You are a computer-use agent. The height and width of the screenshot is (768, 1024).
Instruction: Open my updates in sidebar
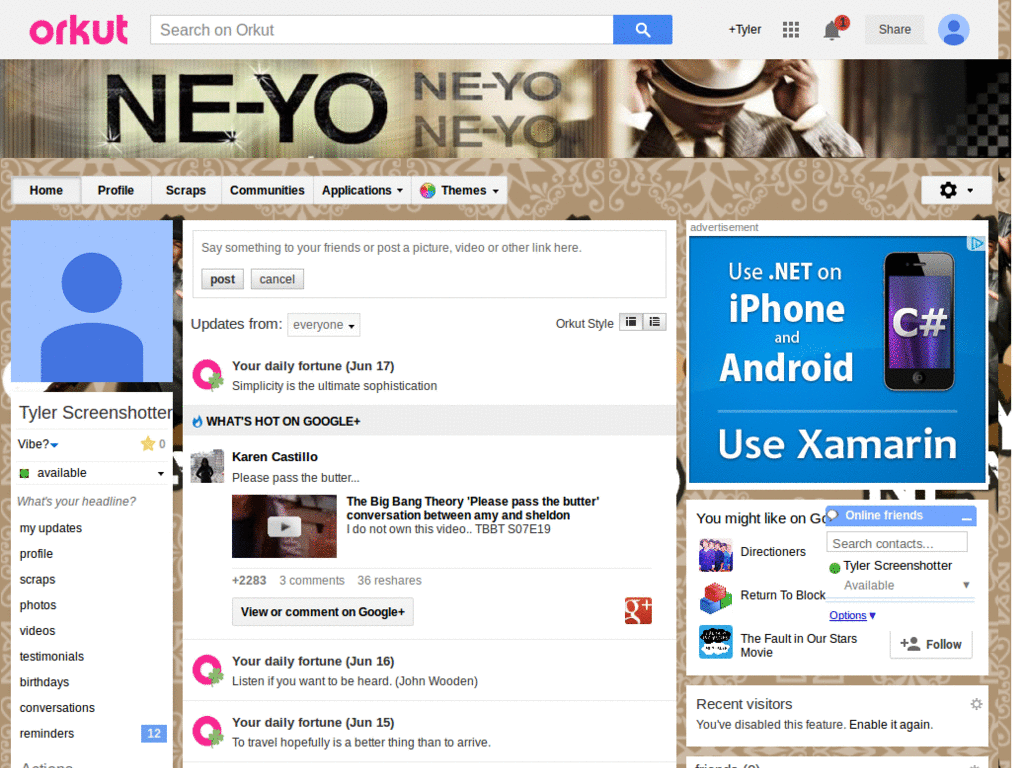51,528
